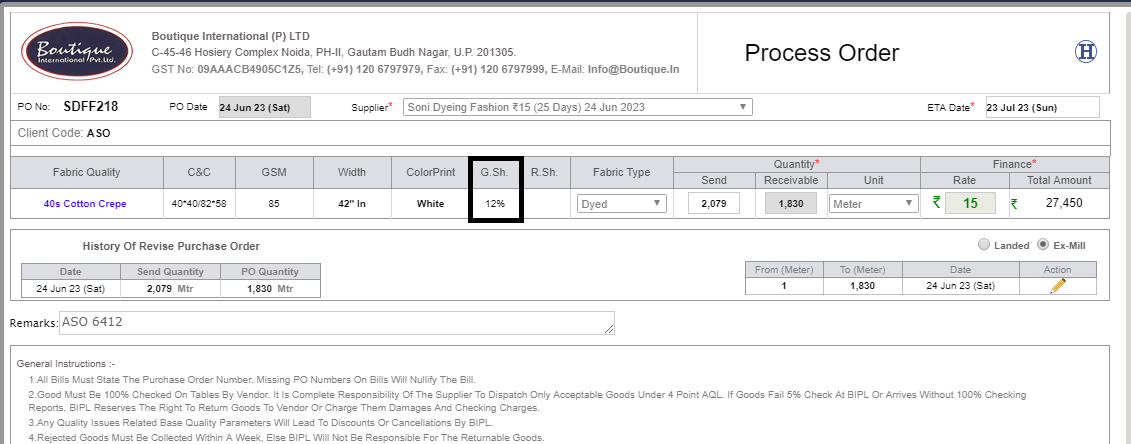
Task: Open the 40s Cotton Crepe link
Action: coord(87,203)
